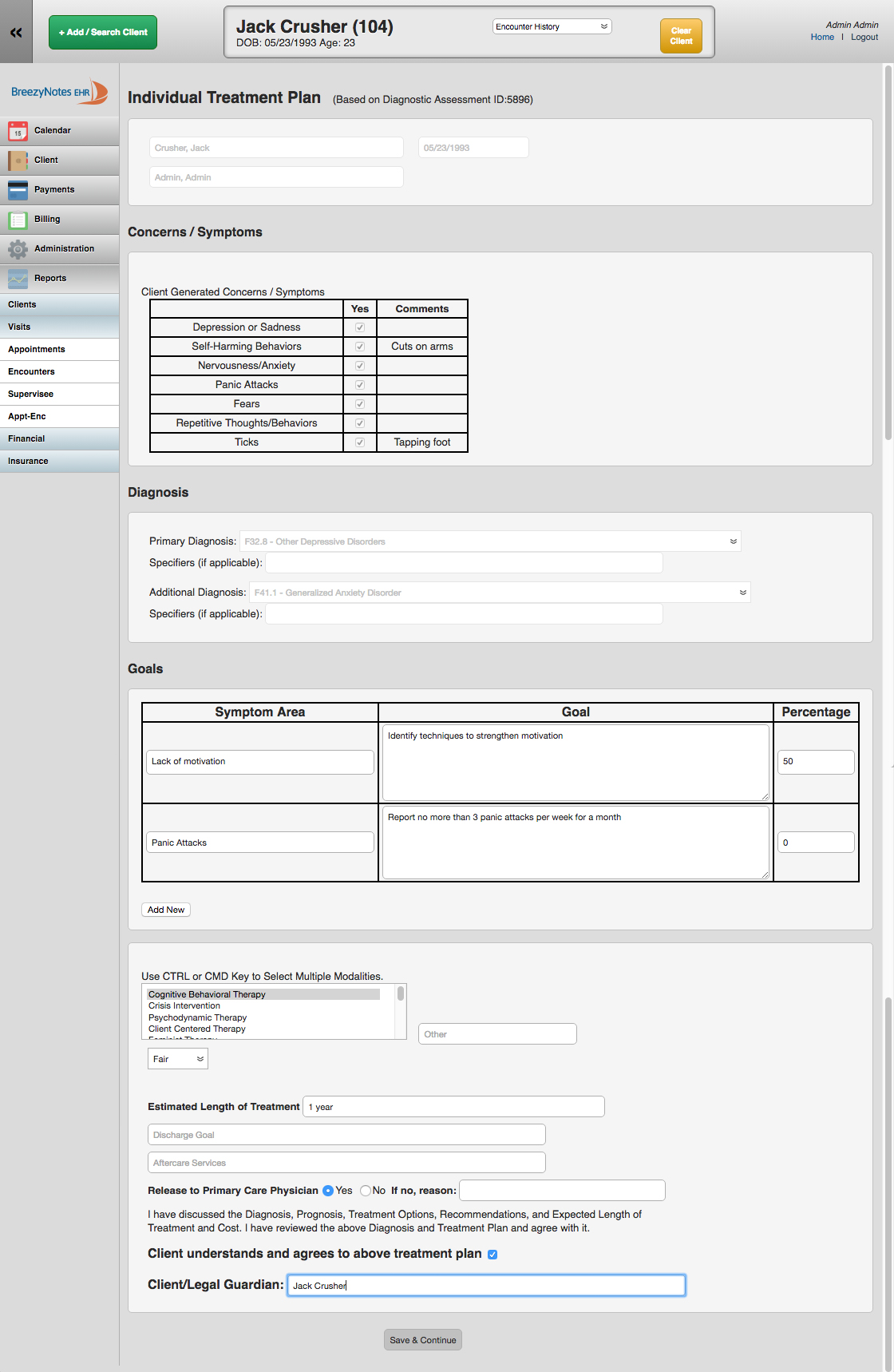Toggle the Fears checkbox
Image resolution: width=894 pixels, height=1372 pixels.
pos(360,404)
